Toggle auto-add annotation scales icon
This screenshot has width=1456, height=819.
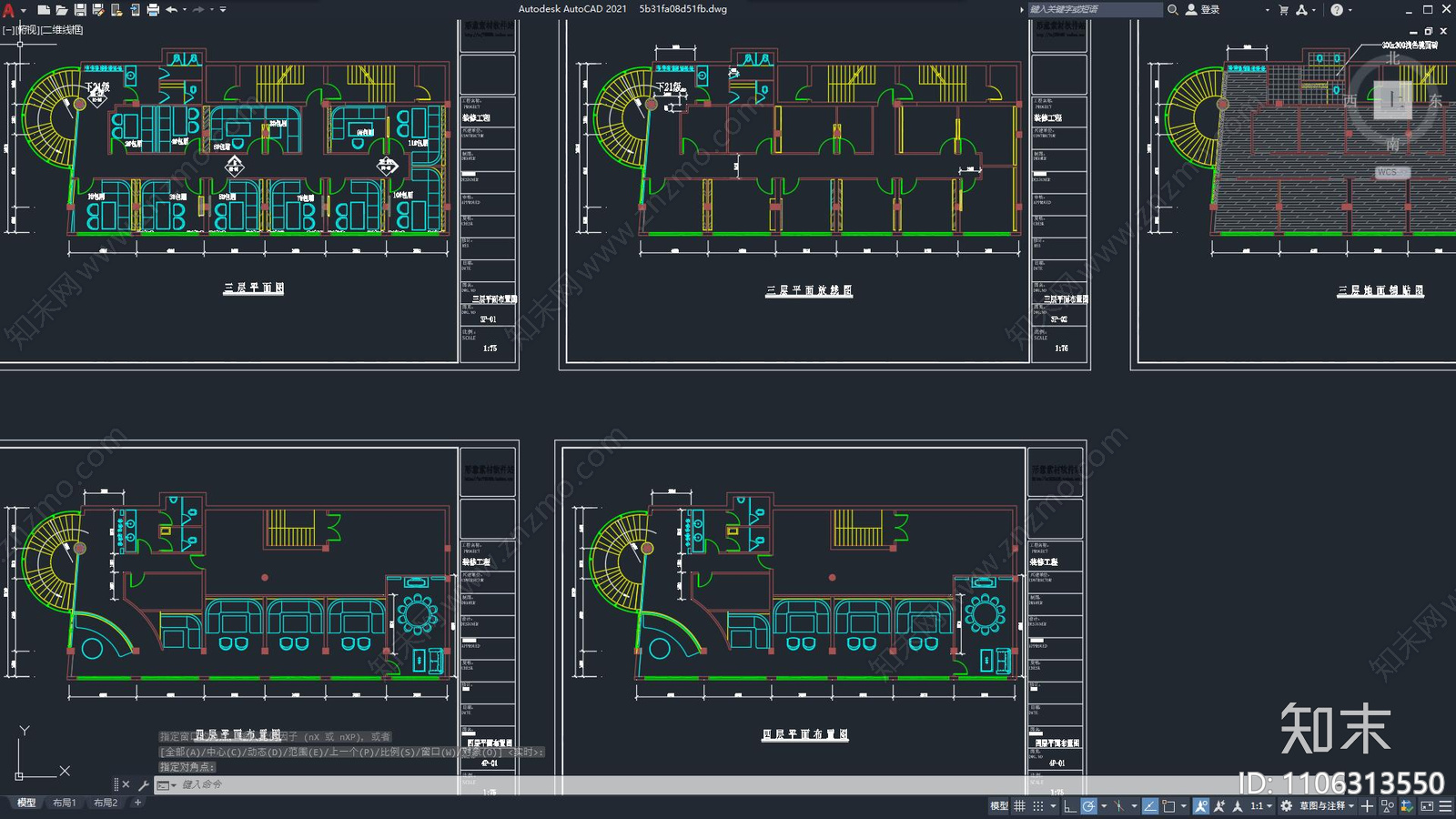[1219, 806]
